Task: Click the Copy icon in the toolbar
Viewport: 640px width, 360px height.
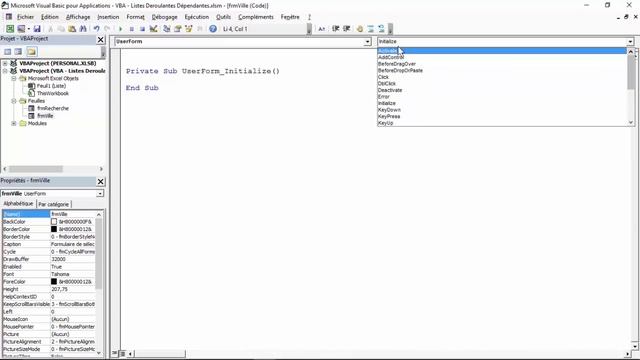Action: 61,29
